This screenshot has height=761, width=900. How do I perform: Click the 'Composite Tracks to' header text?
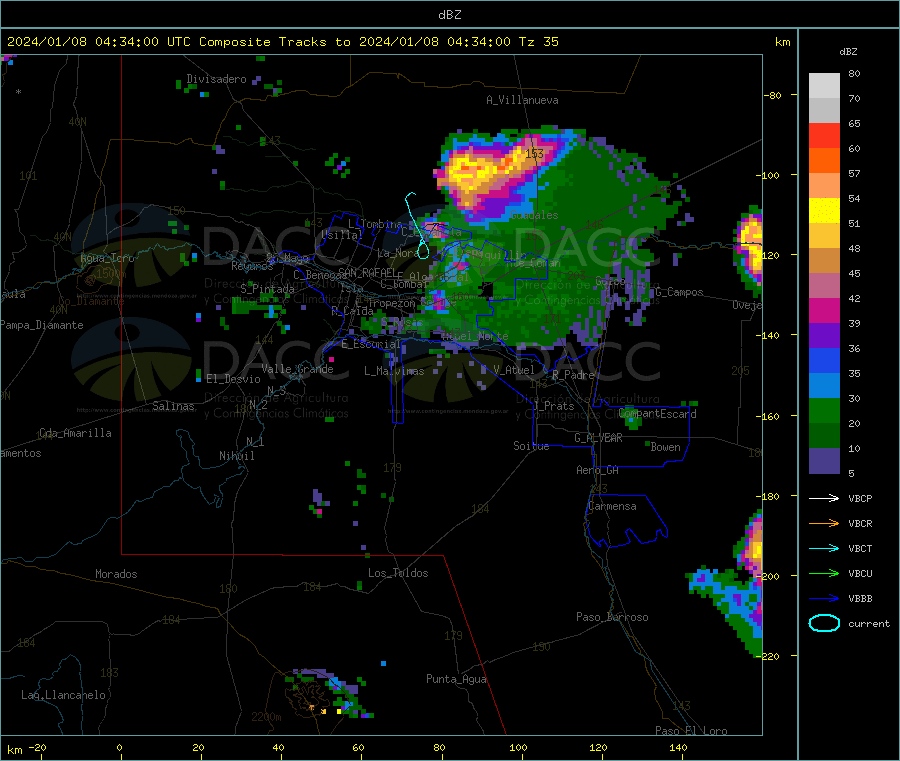click(x=275, y=42)
